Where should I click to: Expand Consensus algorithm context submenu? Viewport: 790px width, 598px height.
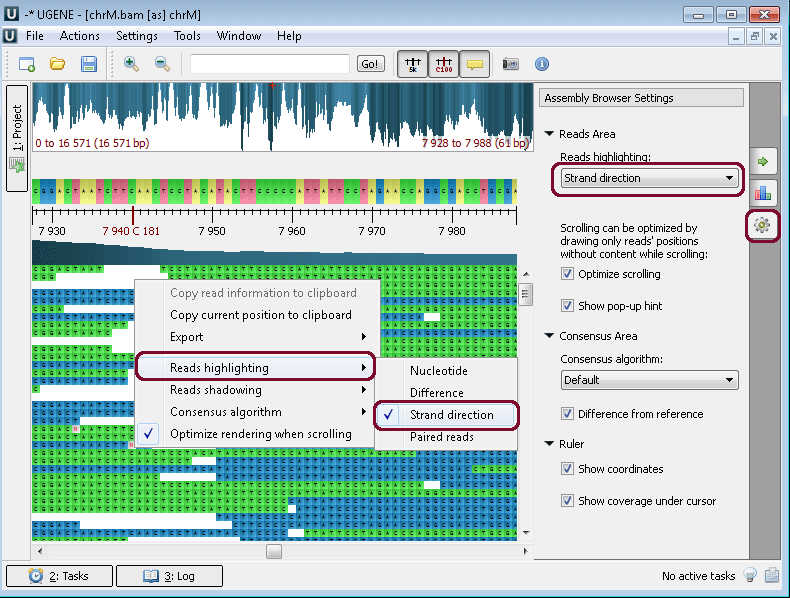click(x=255, y=412)
